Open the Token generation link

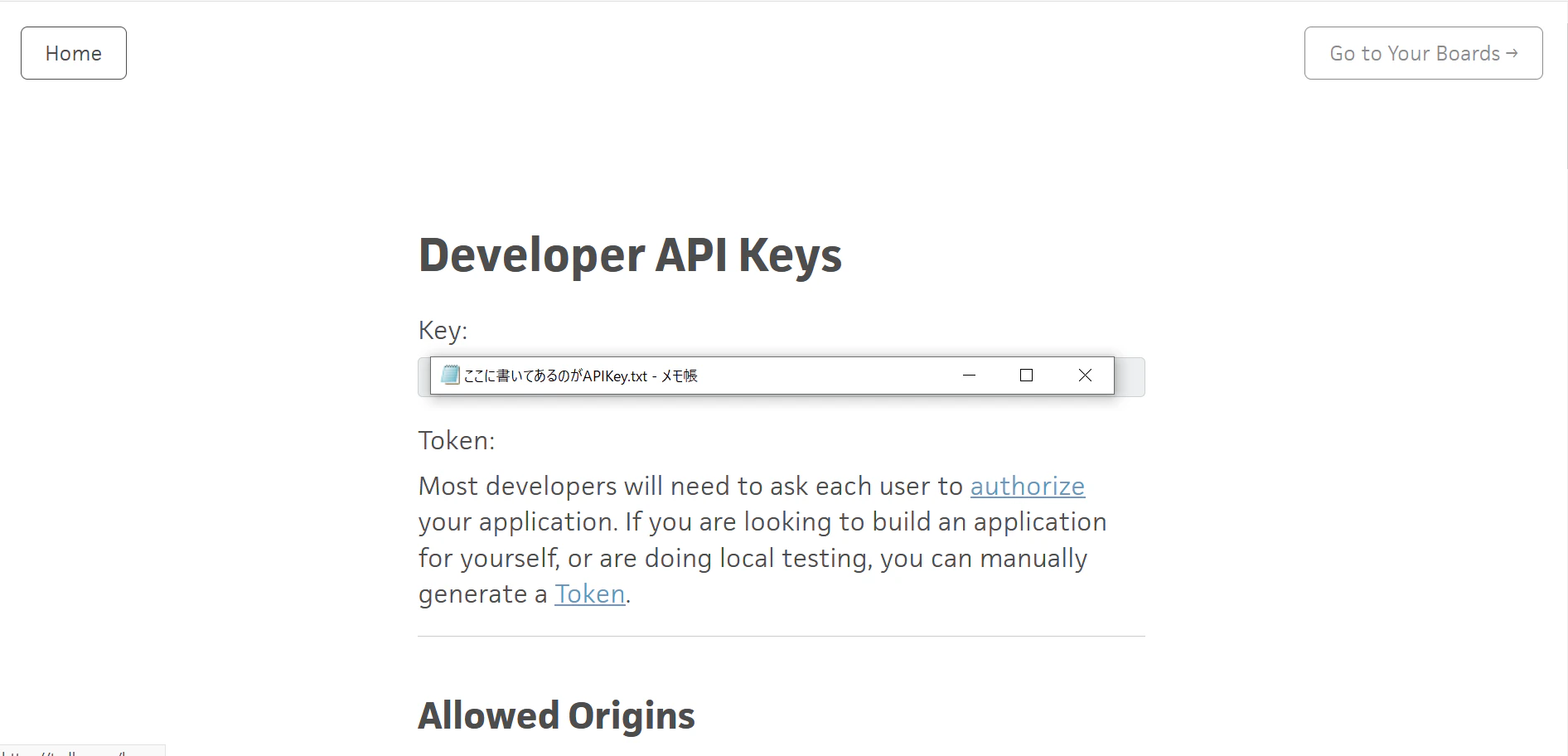coord(590,594)
